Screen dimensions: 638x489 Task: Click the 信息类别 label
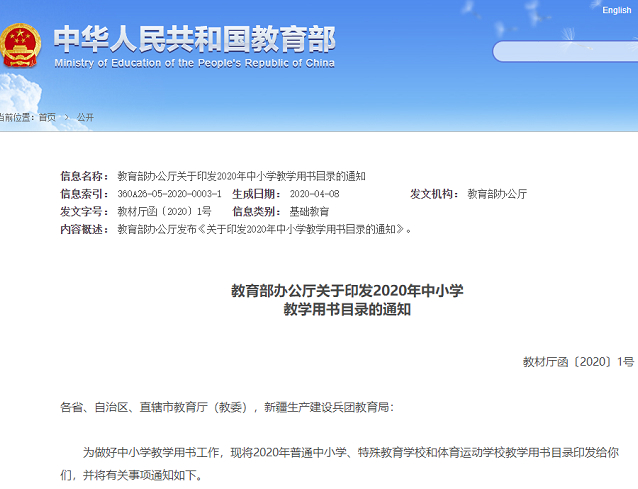click(256, 212)
